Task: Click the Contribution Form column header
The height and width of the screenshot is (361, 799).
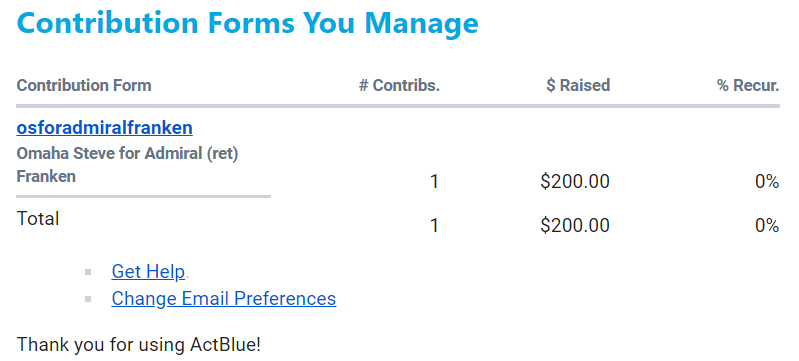Action: (84, 85)
